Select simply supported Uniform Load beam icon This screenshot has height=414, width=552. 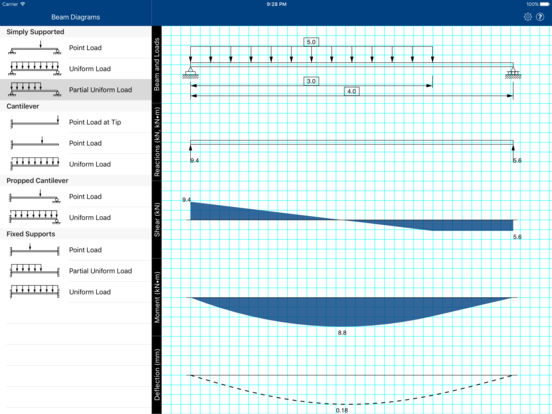pyautogui.click(x=34, y=69)
